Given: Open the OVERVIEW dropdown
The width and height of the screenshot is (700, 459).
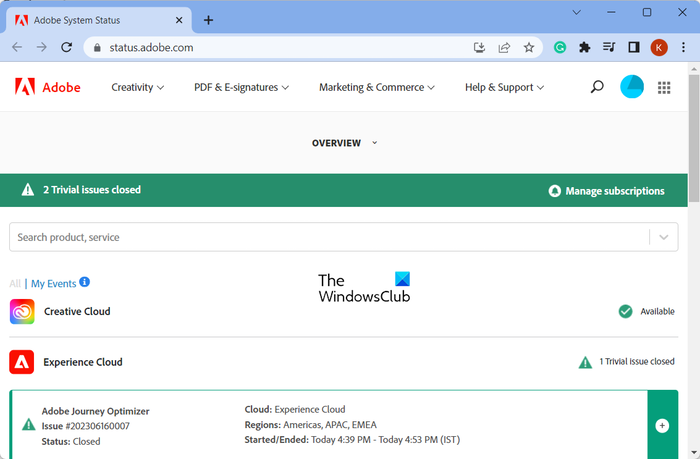Looking at the screenshot, I should coord(344,143).
